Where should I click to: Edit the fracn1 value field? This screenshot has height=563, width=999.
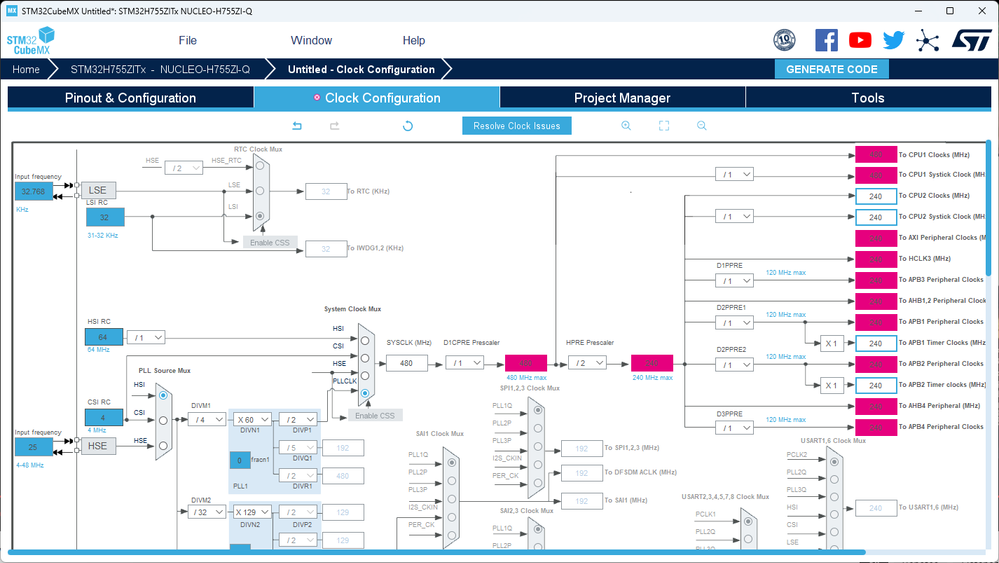[240, 460]
